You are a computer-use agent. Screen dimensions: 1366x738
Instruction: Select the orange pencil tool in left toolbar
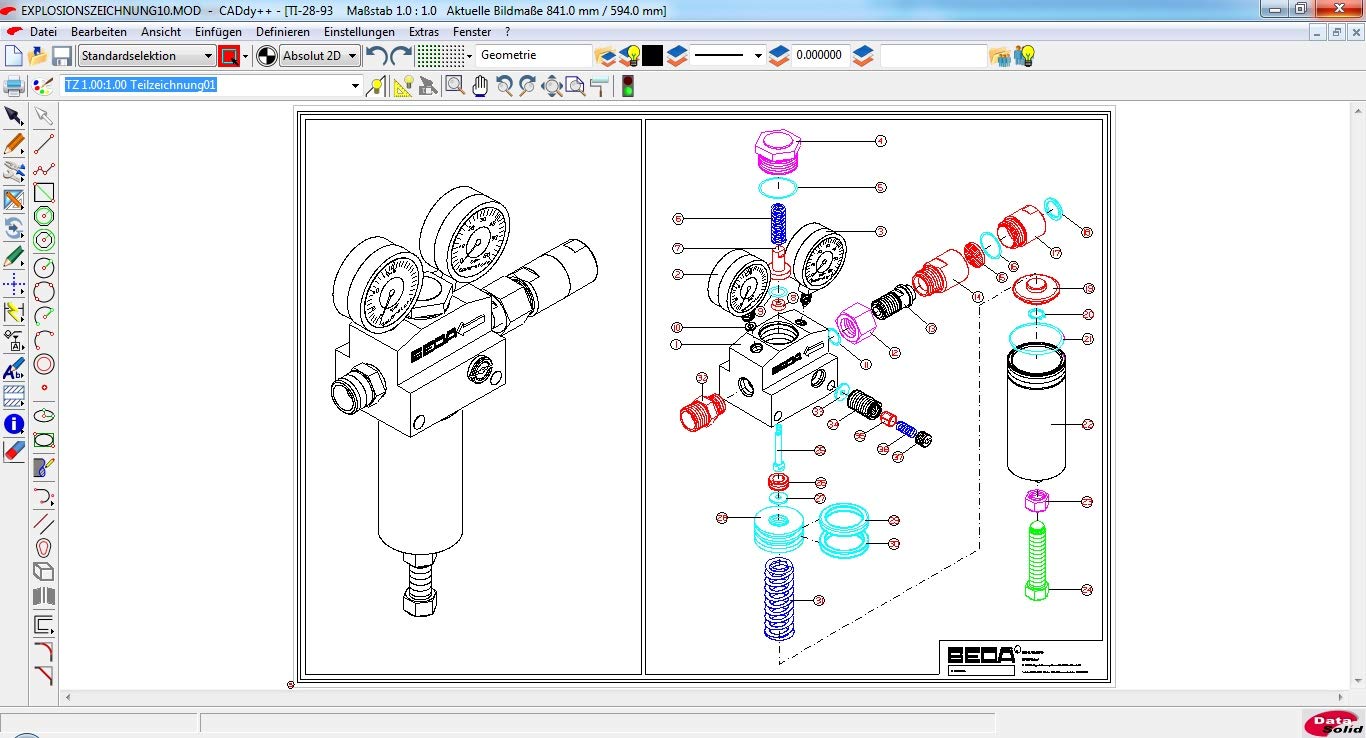point(14,144)
